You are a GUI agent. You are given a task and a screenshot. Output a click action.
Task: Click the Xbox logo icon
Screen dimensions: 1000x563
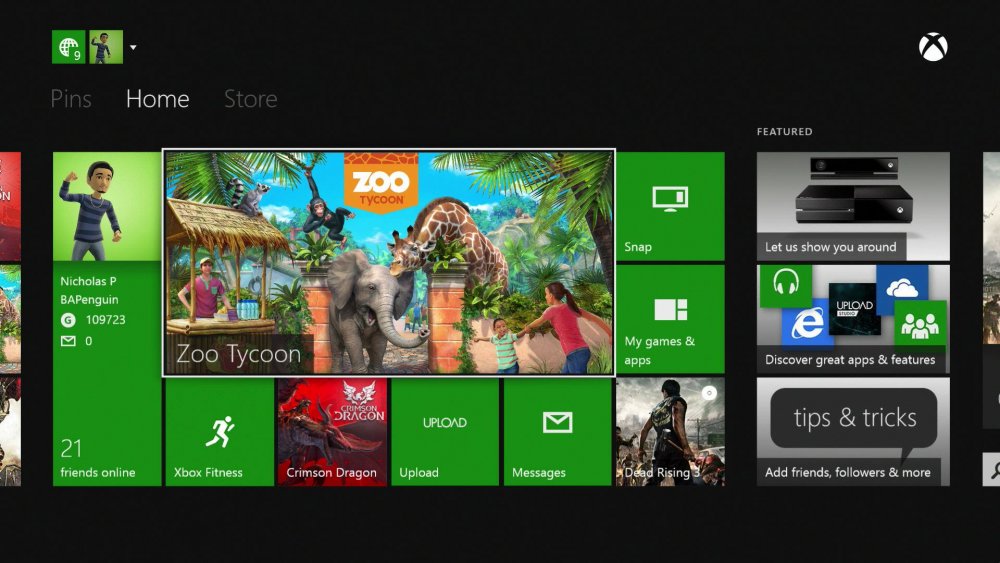pos(933,47)
